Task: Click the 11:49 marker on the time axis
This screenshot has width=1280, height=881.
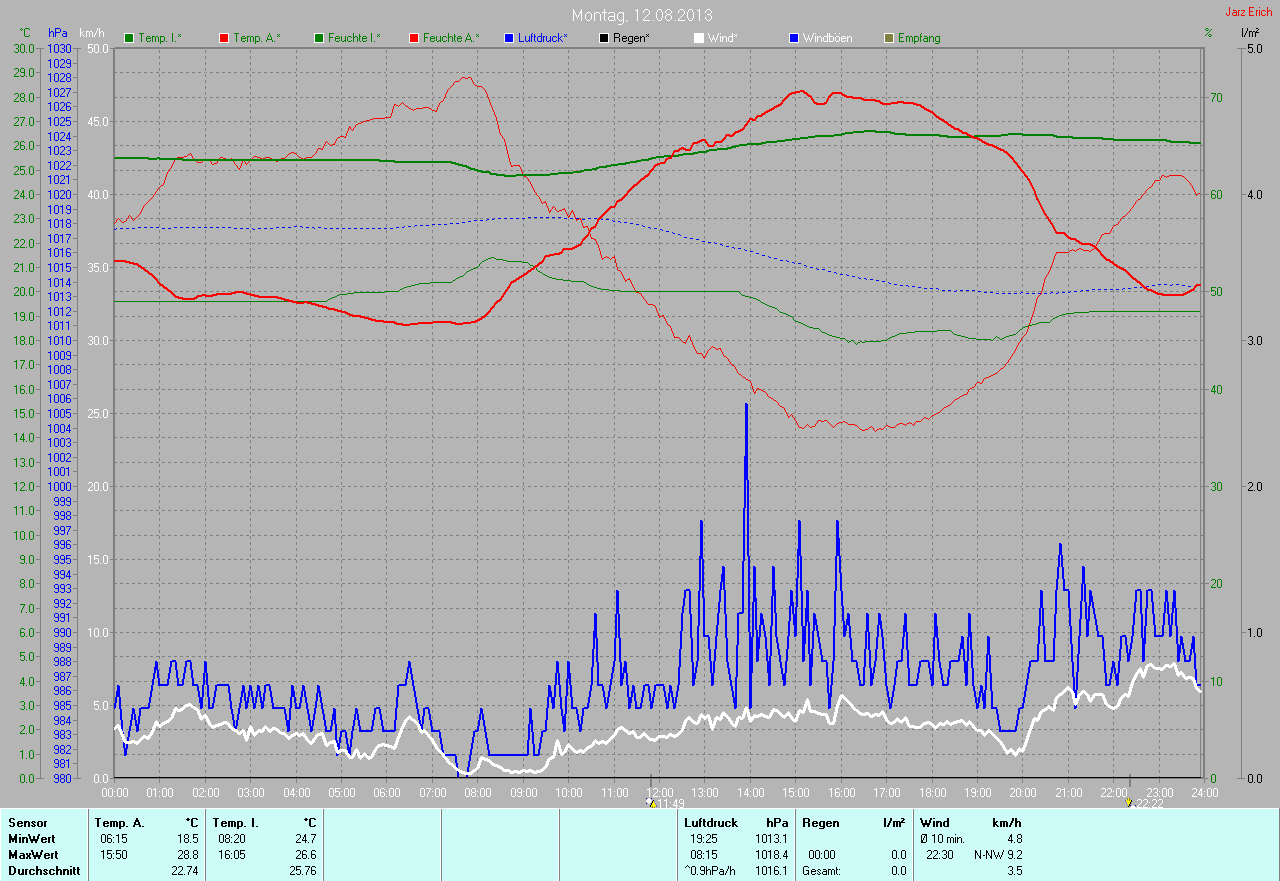Action: click(x=667, y=803)
